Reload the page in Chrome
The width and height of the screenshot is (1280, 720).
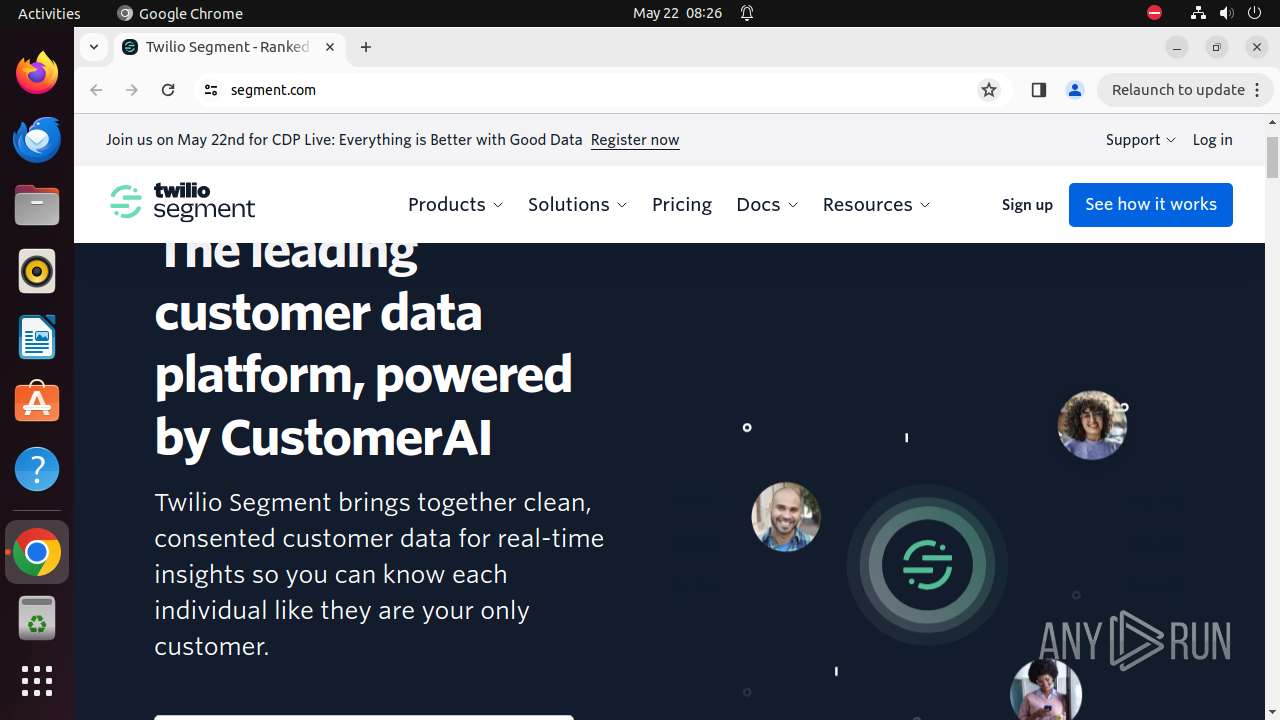(x=168, y=90)
